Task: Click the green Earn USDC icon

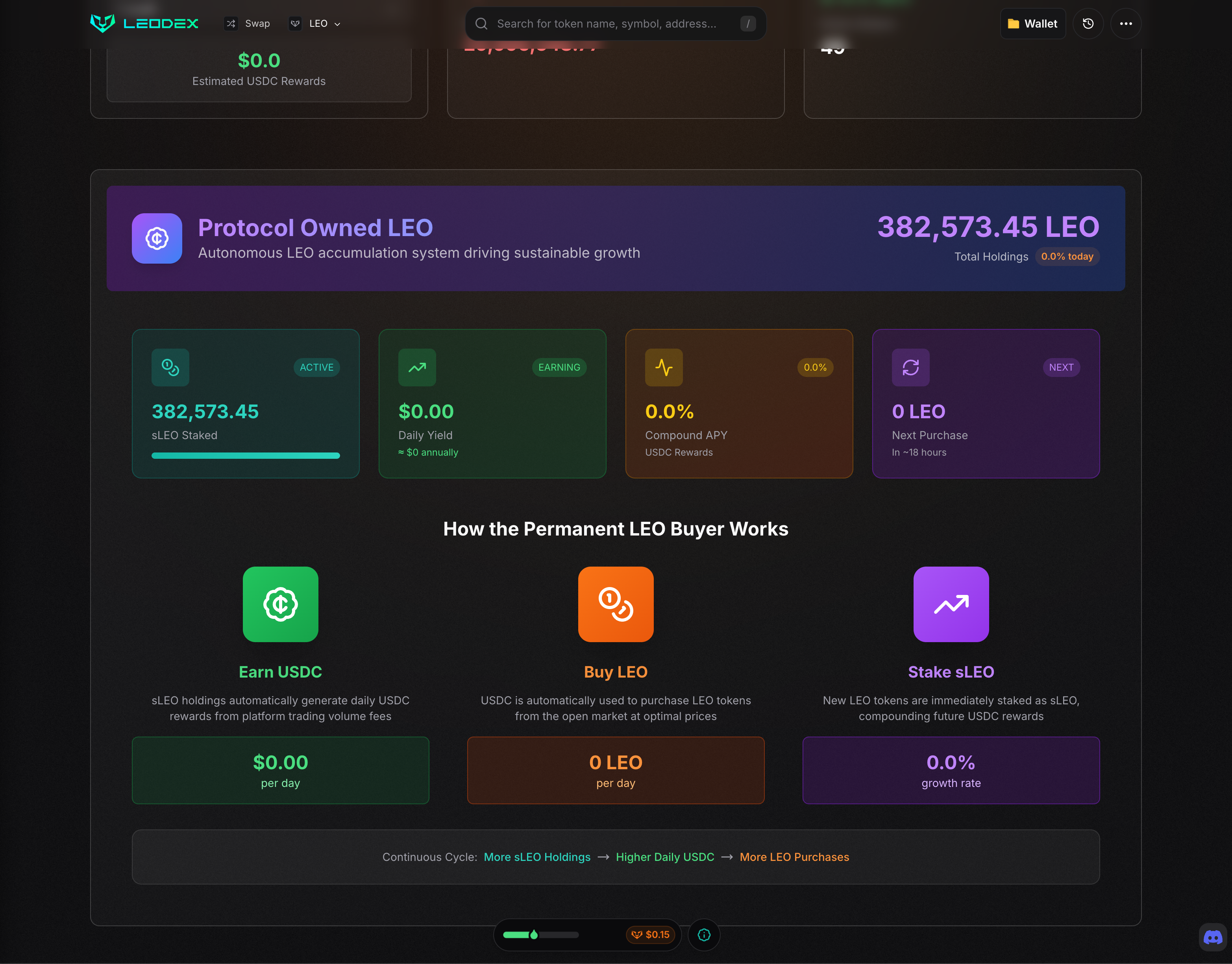Action: tap(280, 604)
